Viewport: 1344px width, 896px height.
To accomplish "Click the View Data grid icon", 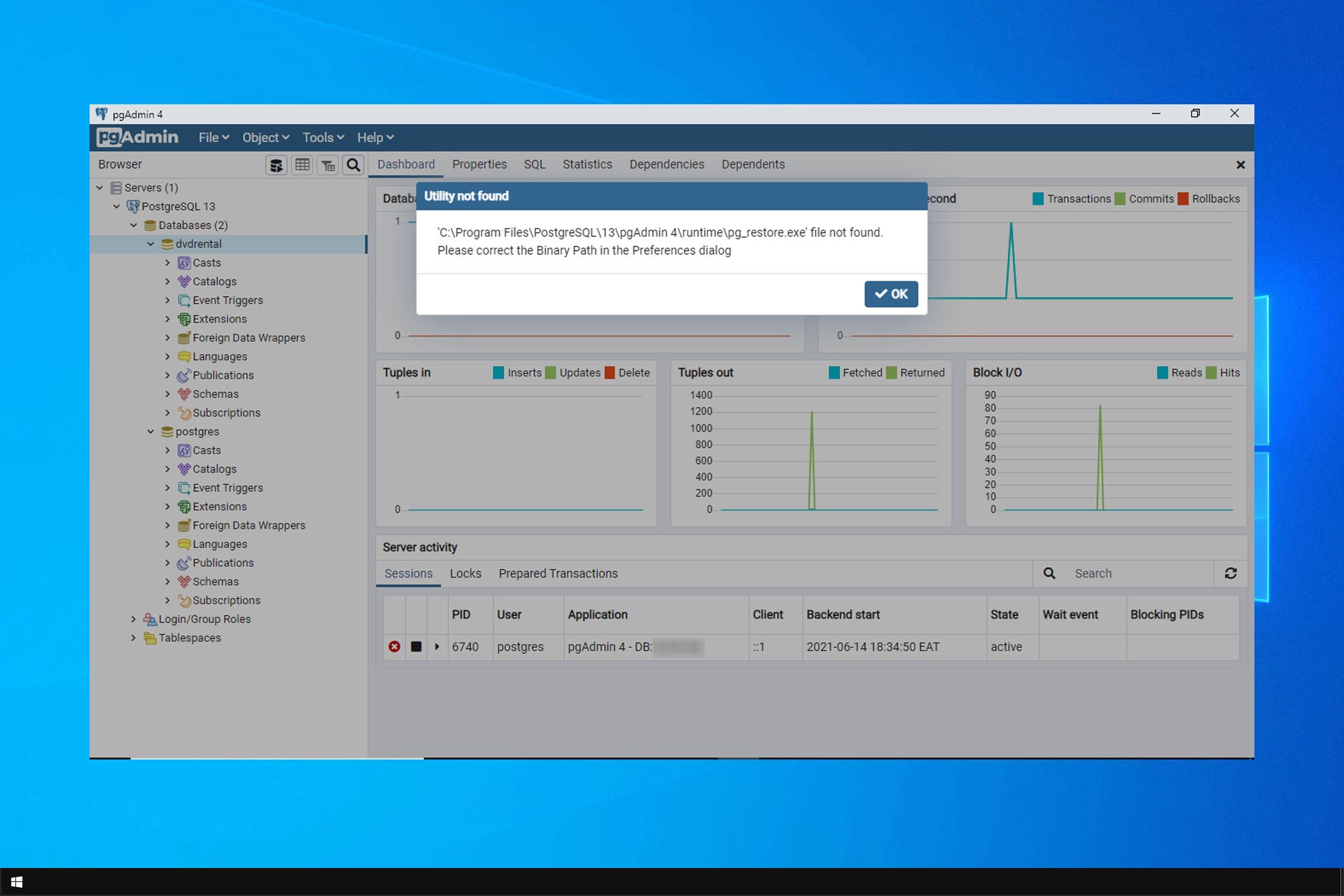I will (x=302, y=165).
